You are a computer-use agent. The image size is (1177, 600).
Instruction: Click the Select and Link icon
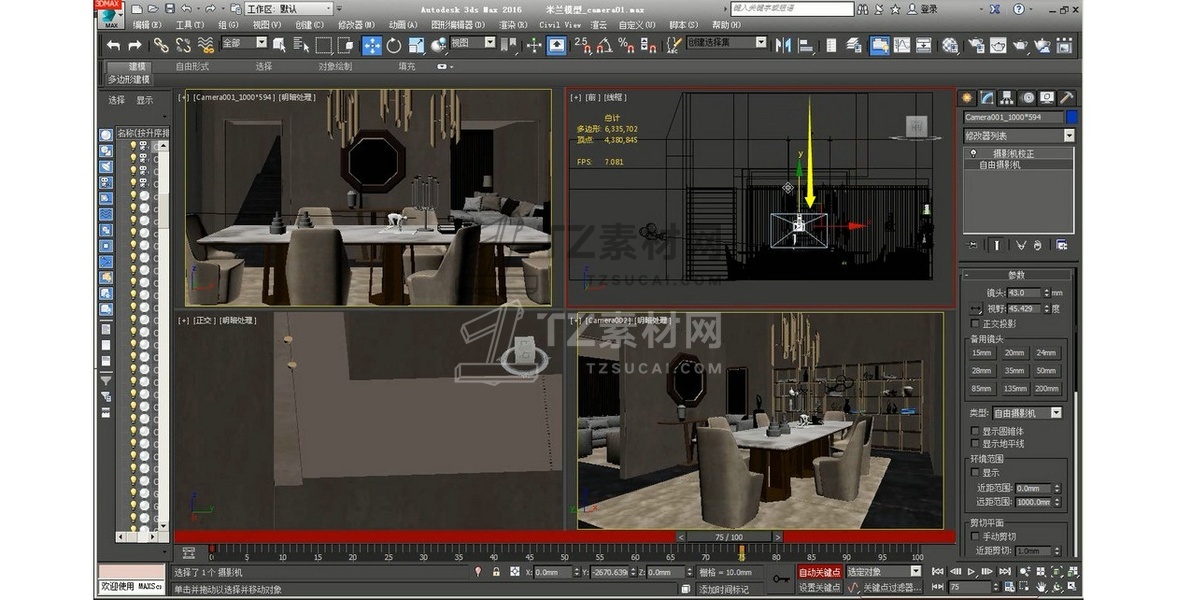click(161, 45)
